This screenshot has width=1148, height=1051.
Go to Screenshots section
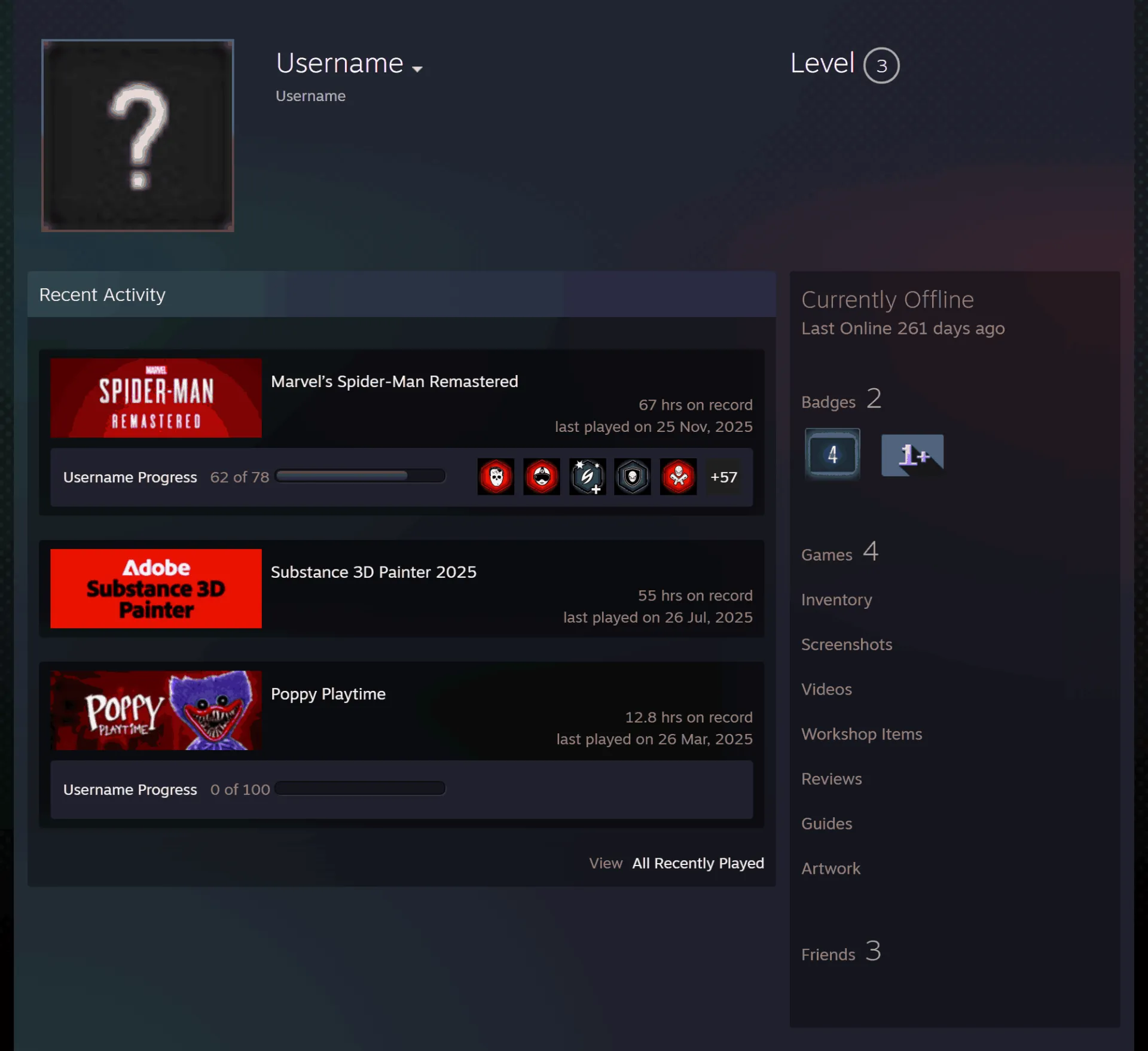847,644
